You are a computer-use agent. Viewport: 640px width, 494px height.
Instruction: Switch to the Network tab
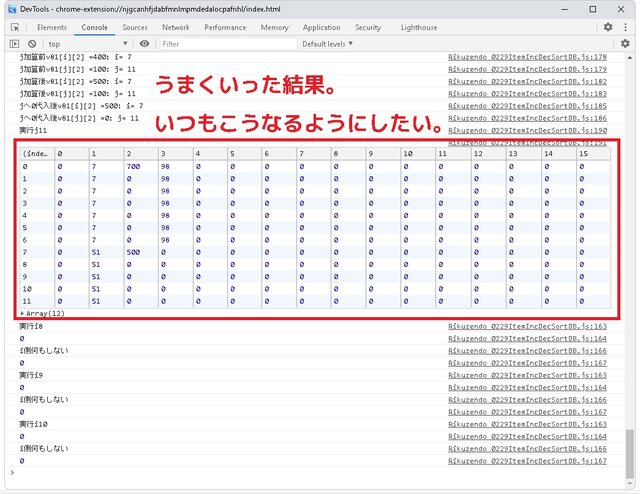coord(176,27)
